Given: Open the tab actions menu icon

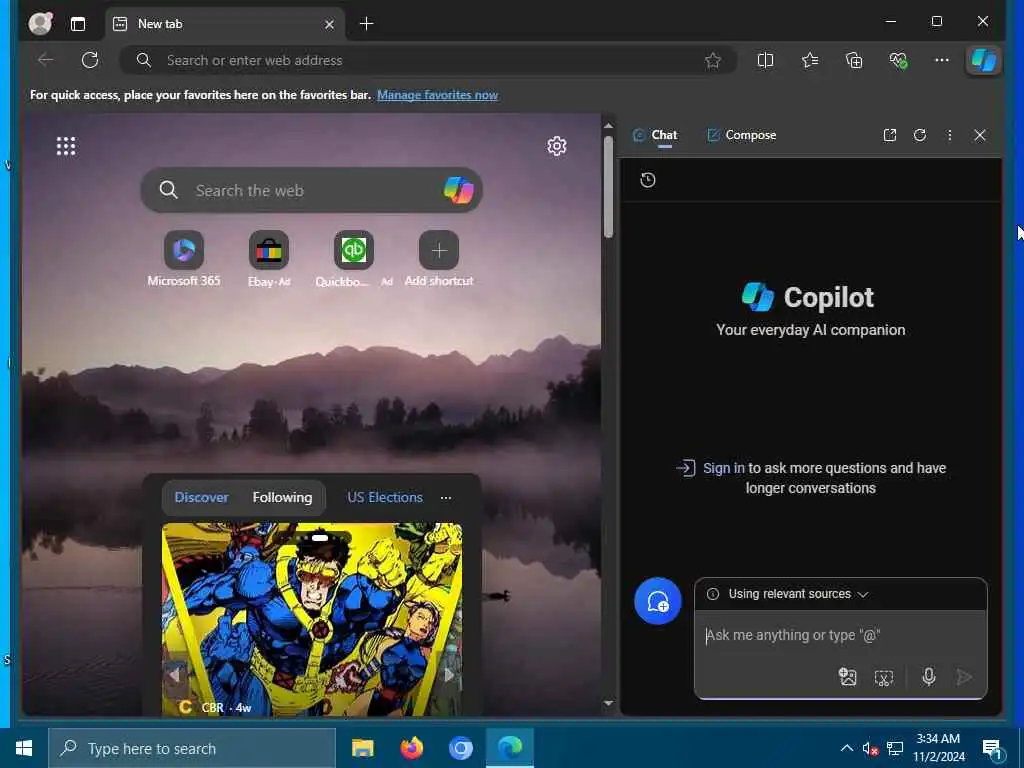Looking at the screenshot, I should click(78, 24).
